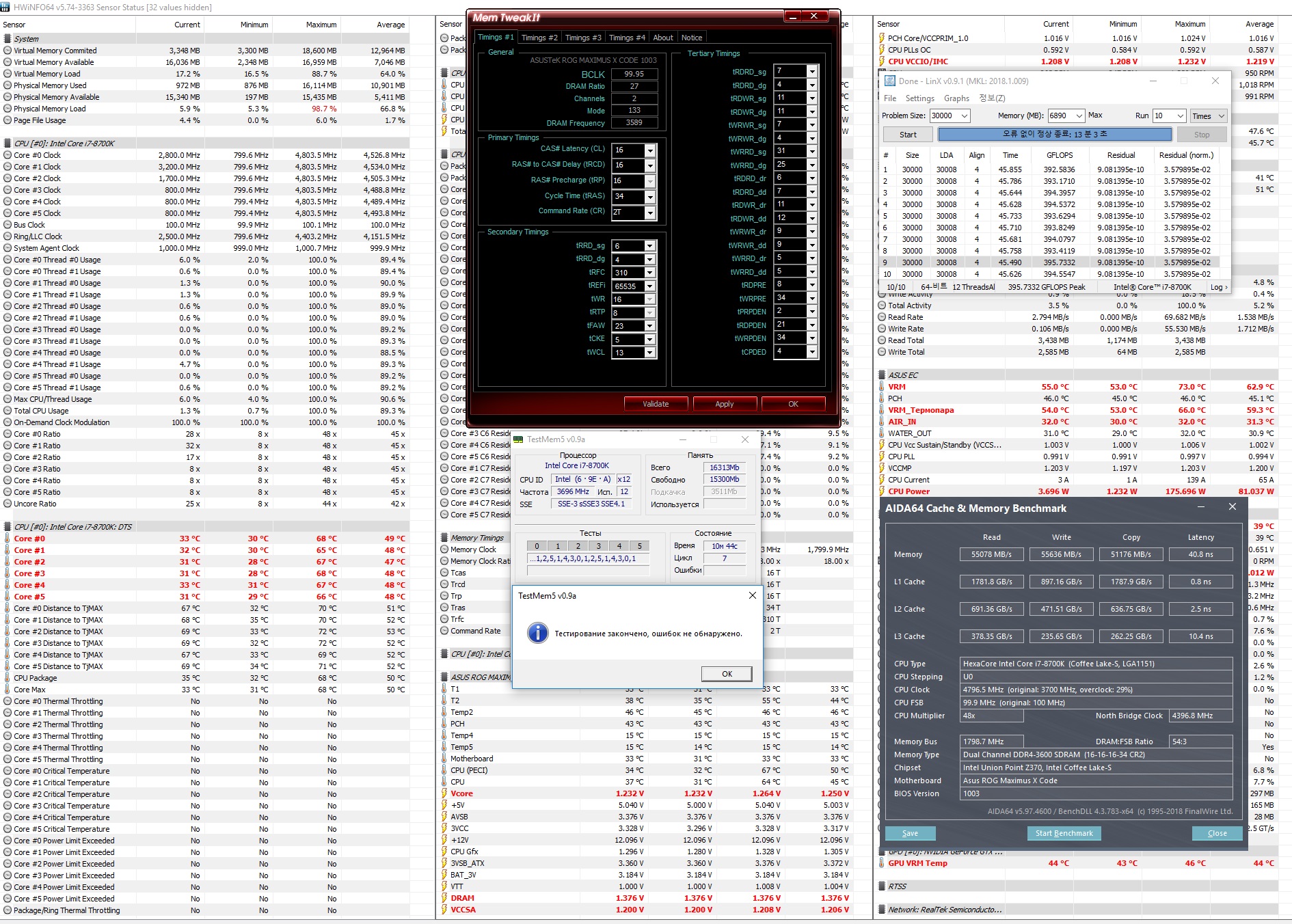Click the blue info icon in the TestMem5 dialog
Screen dimensions: 1292x924
pos(538,633)
